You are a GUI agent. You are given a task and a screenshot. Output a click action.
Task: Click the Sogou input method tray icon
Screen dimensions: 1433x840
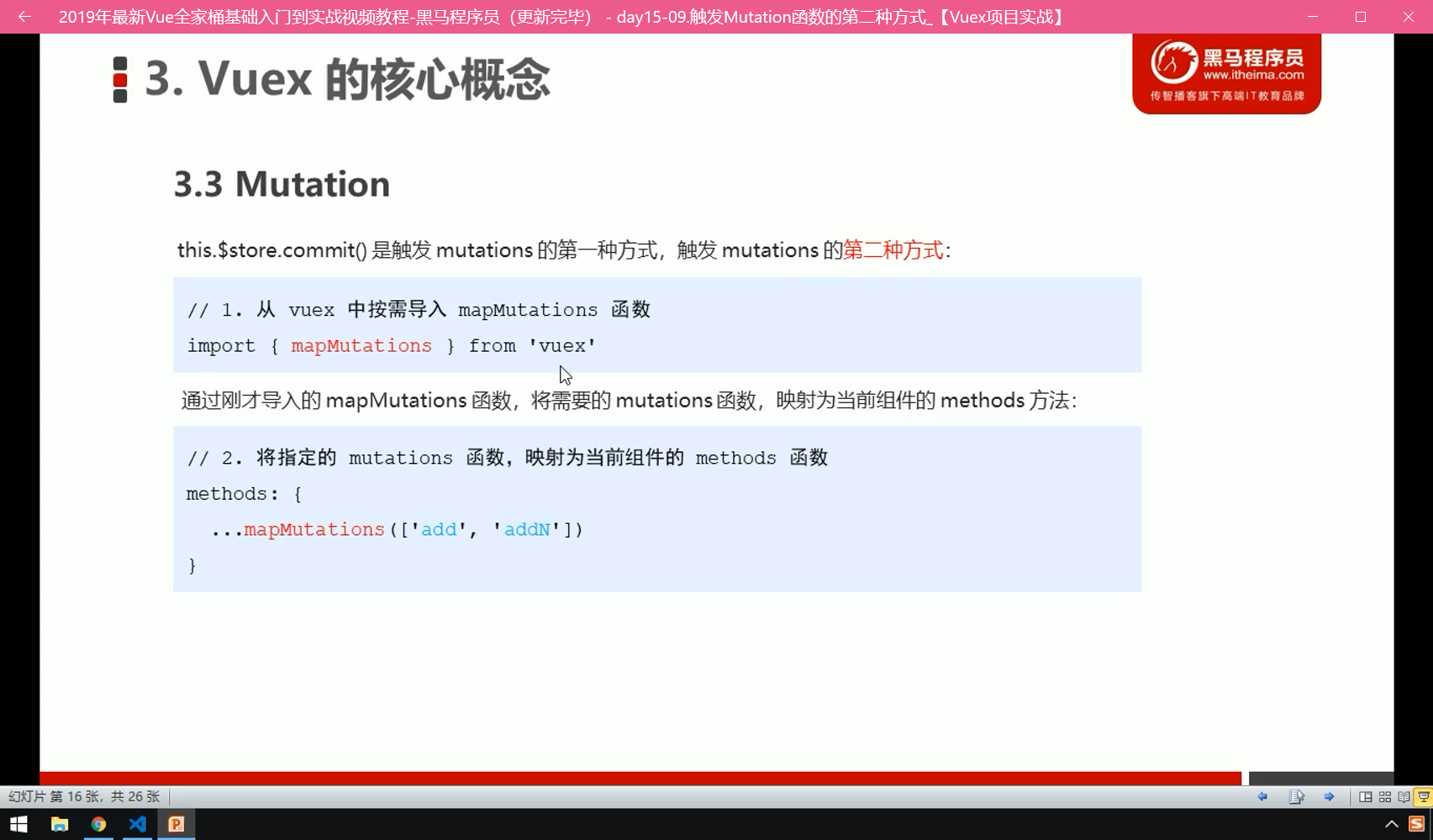coord(1417,824)
